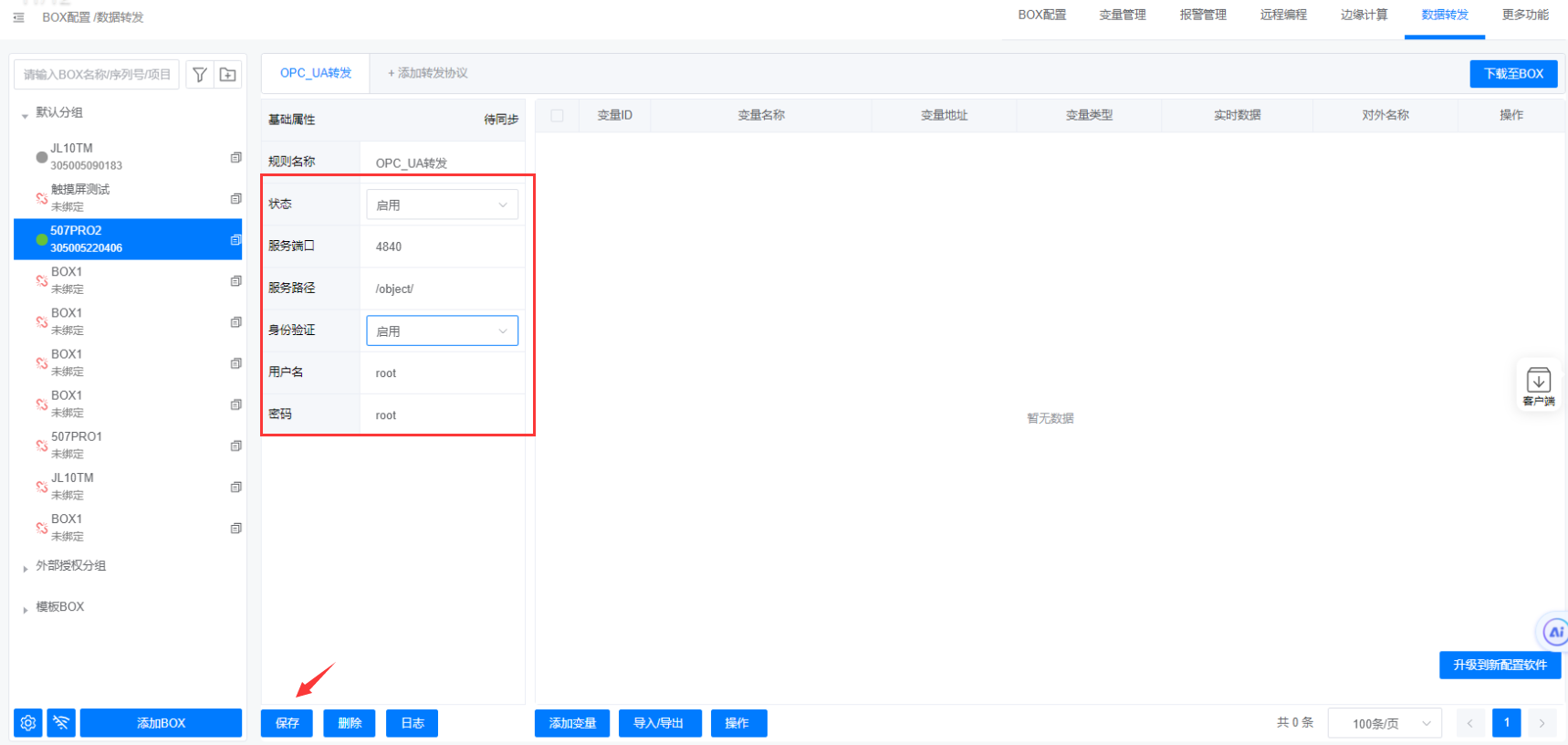Click the unbound link icon of 触摸屏测试
The image size is (1568, 745).
pyautogui.click(x=41, y=198)
